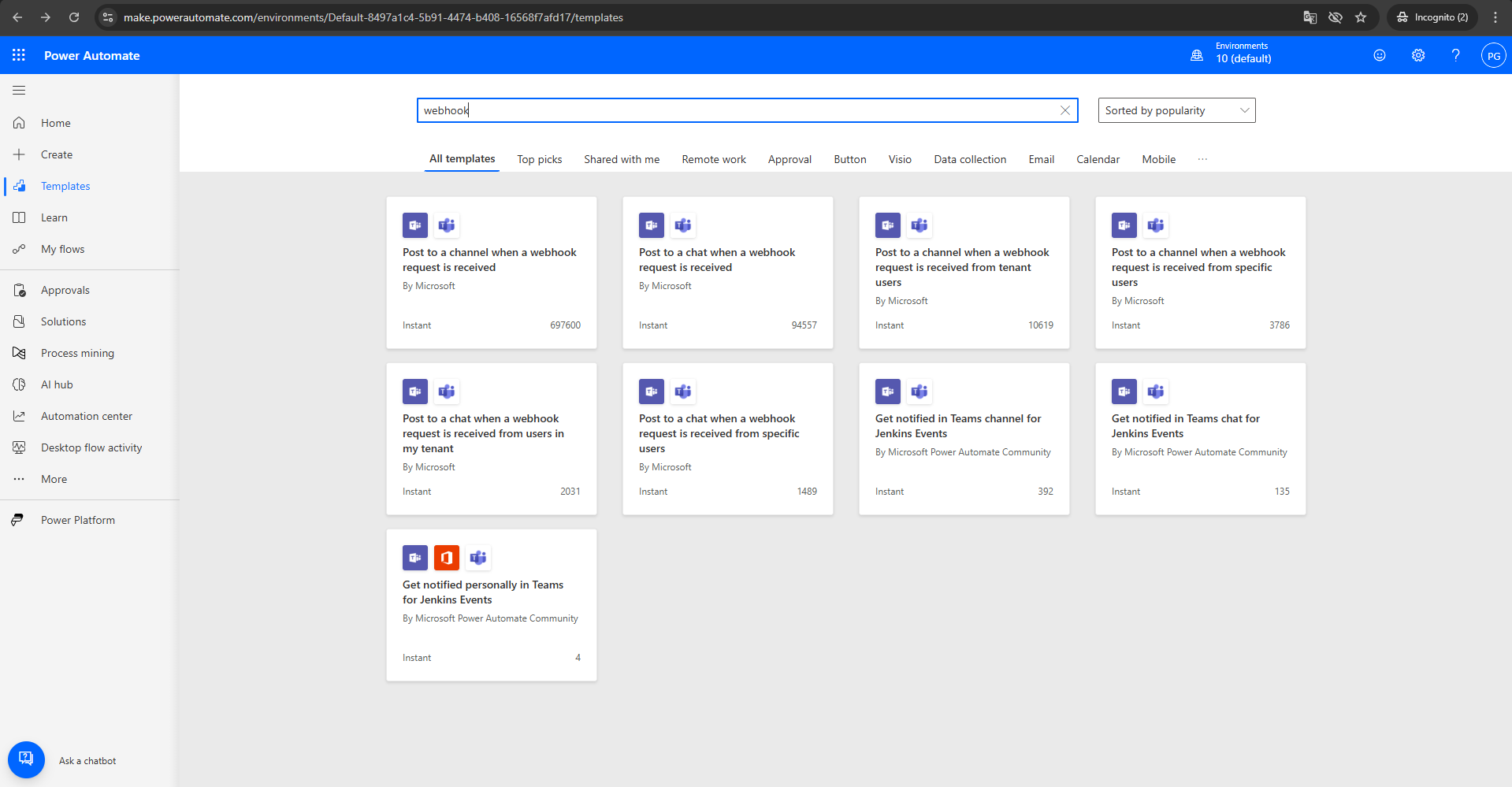Click the PG account avatar
The image size is (1512, 787).
coord(1493,56)
